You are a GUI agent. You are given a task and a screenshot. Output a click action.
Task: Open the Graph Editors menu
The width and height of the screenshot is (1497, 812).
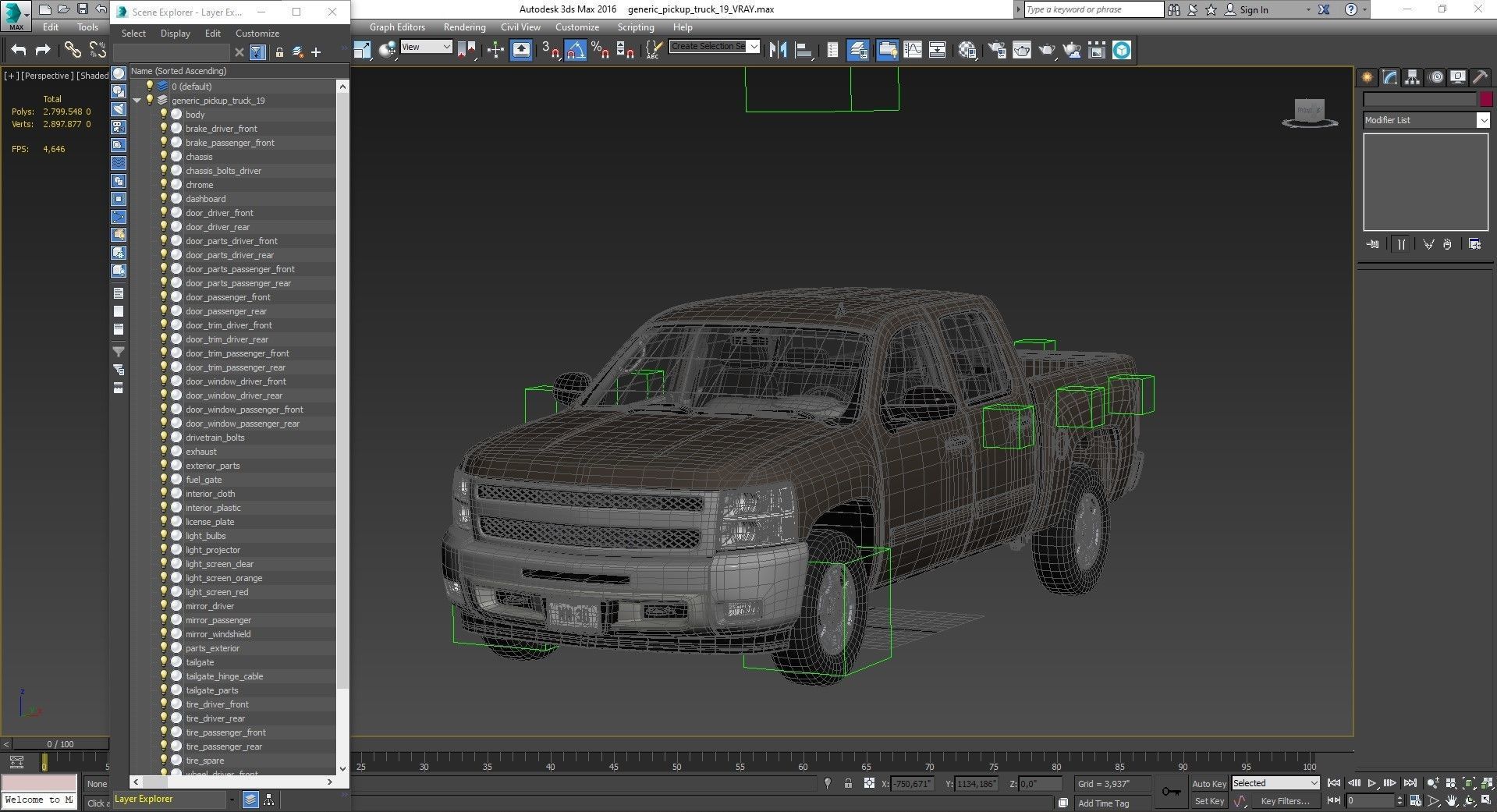(397, 27)
